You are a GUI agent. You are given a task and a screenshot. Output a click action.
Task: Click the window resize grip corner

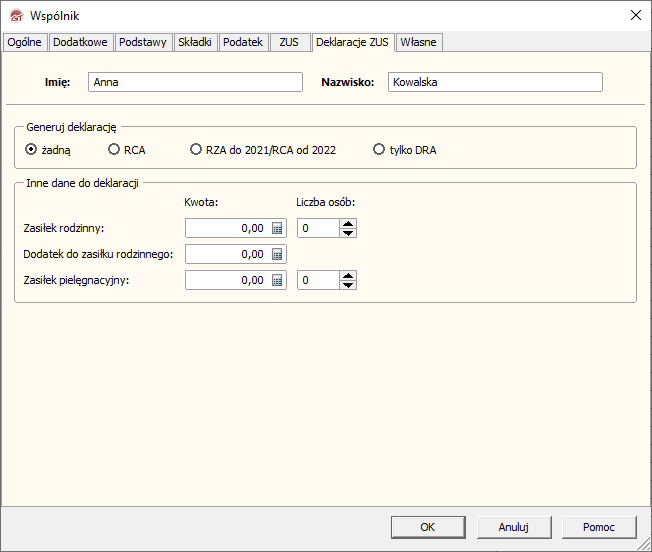(x=645, y=545)
